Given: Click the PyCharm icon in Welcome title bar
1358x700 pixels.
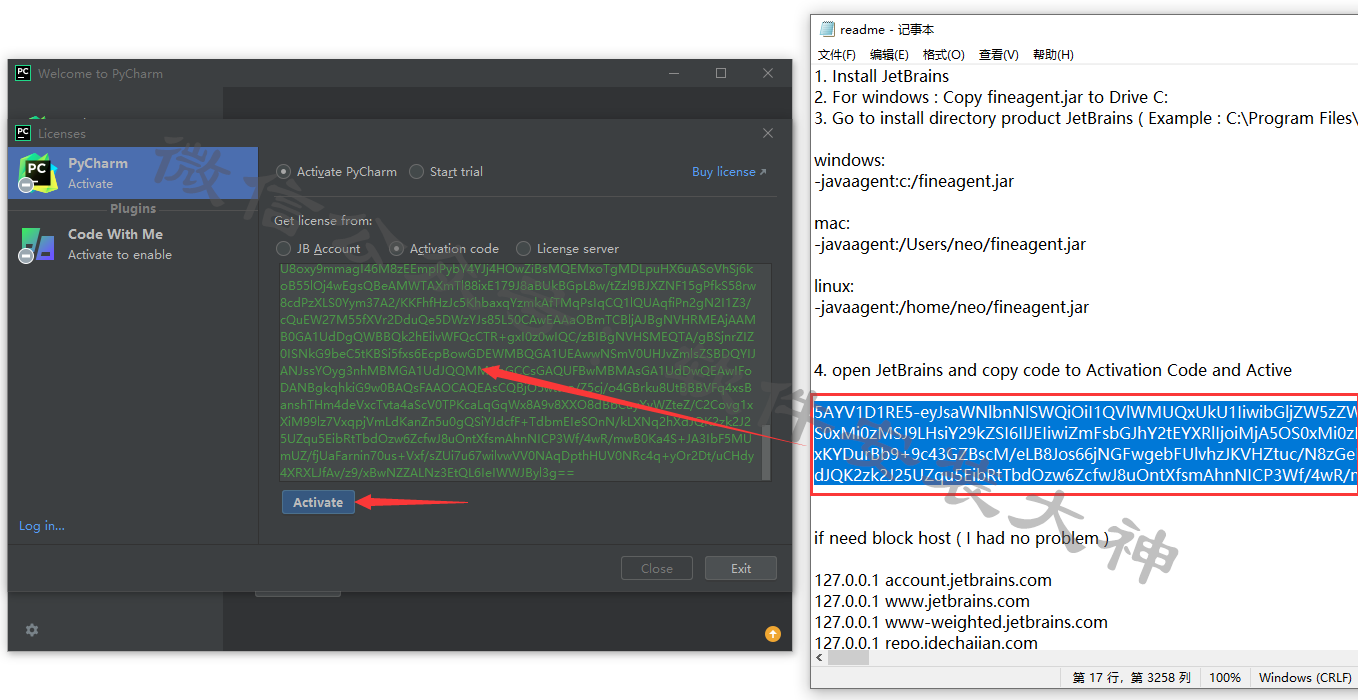Looking at the screenshot, I should tap(23, 73).
